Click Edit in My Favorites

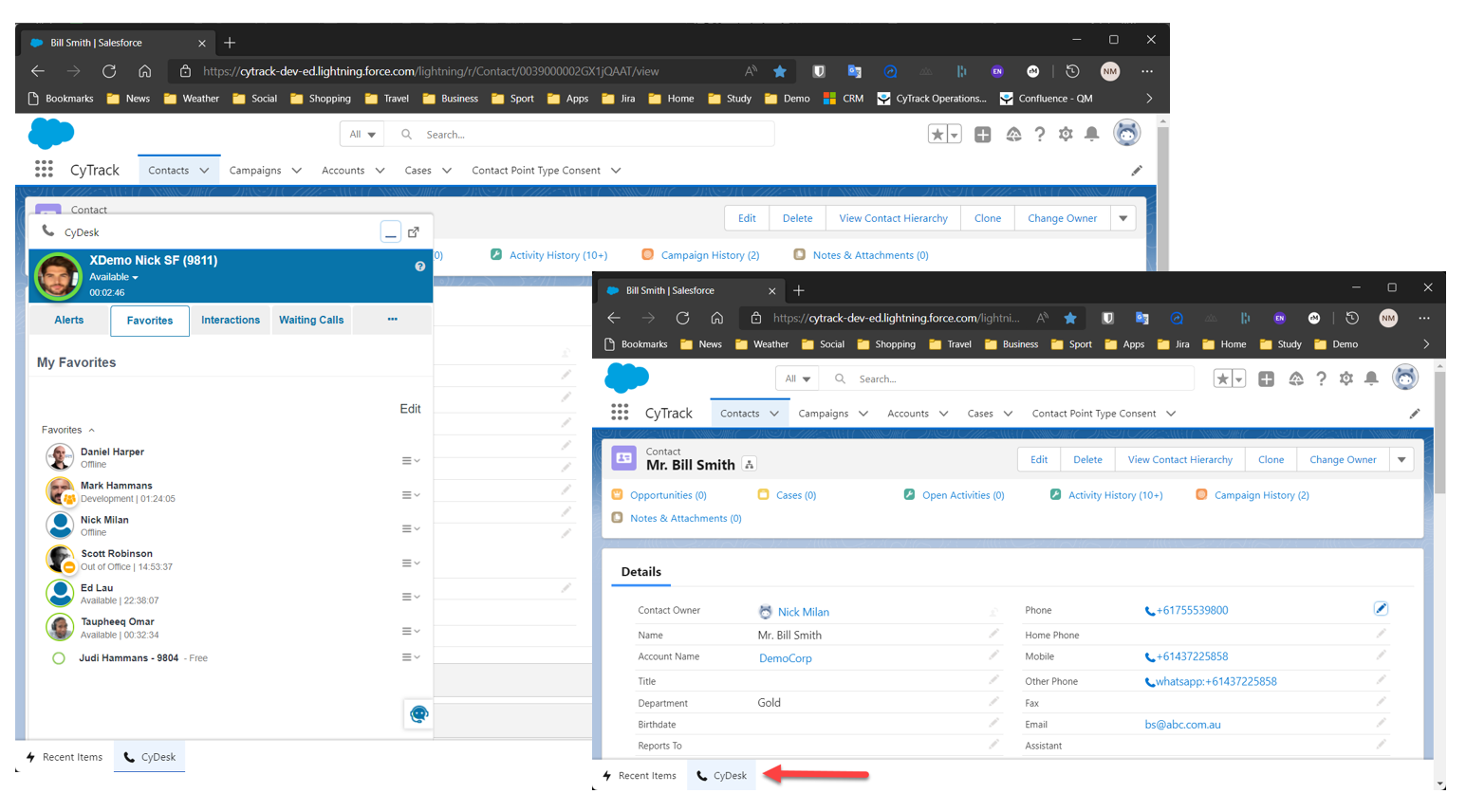pos(410,409)
